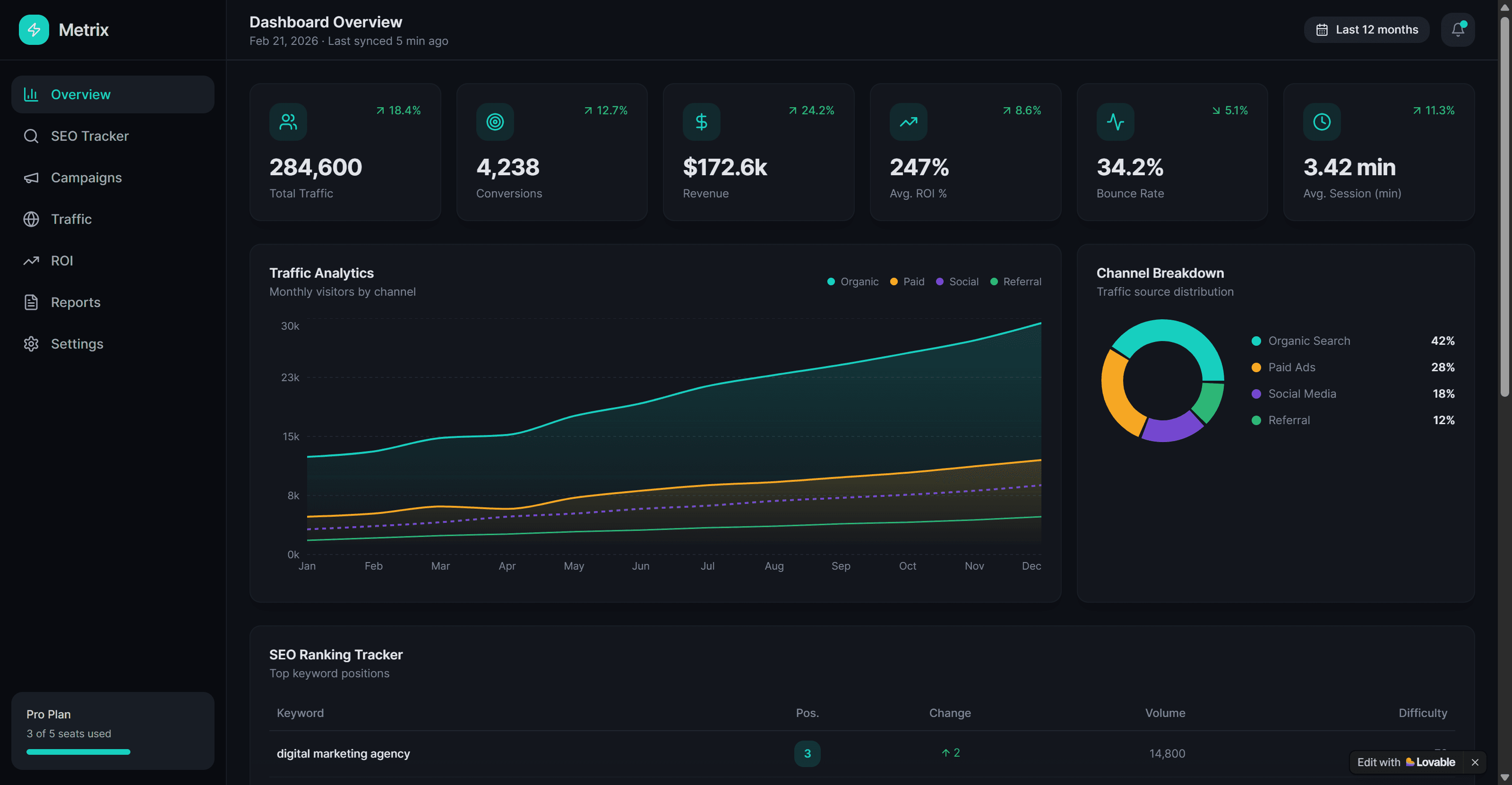
Task: Click the Metrix lightning logo
Action: 34,29
